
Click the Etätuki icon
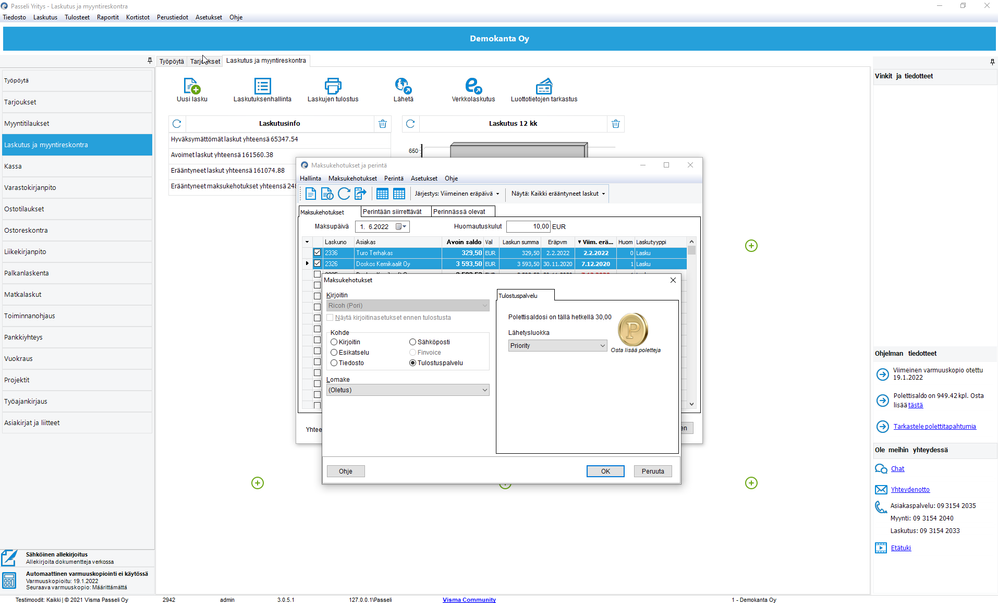881,548
